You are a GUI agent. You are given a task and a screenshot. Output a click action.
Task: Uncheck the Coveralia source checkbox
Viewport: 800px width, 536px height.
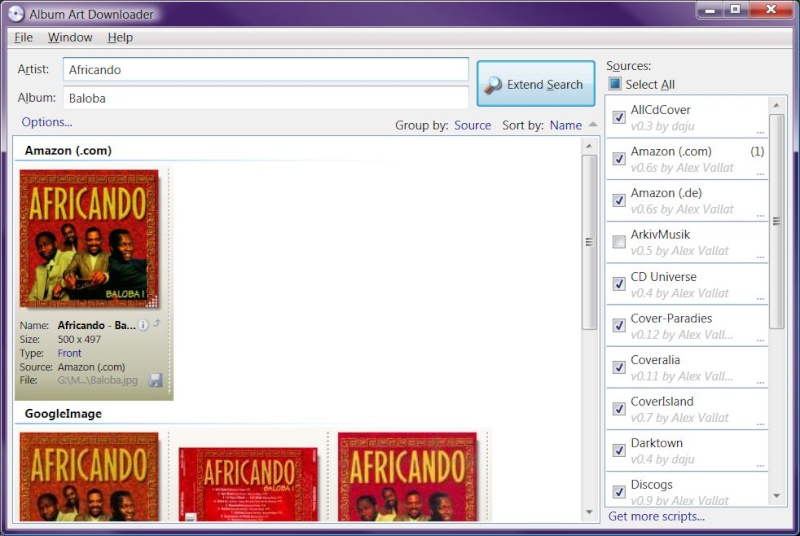coord(619,367)
